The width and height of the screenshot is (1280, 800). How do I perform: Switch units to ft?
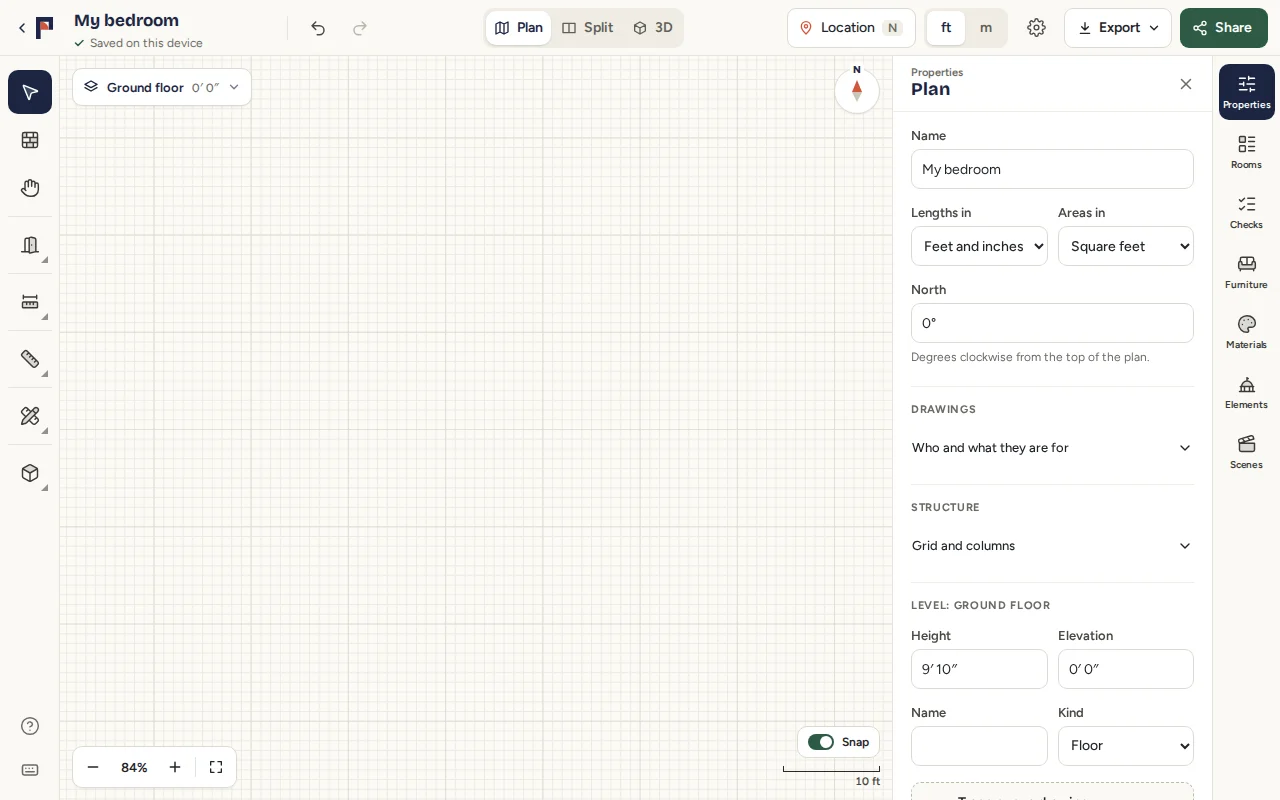(946, 28)
